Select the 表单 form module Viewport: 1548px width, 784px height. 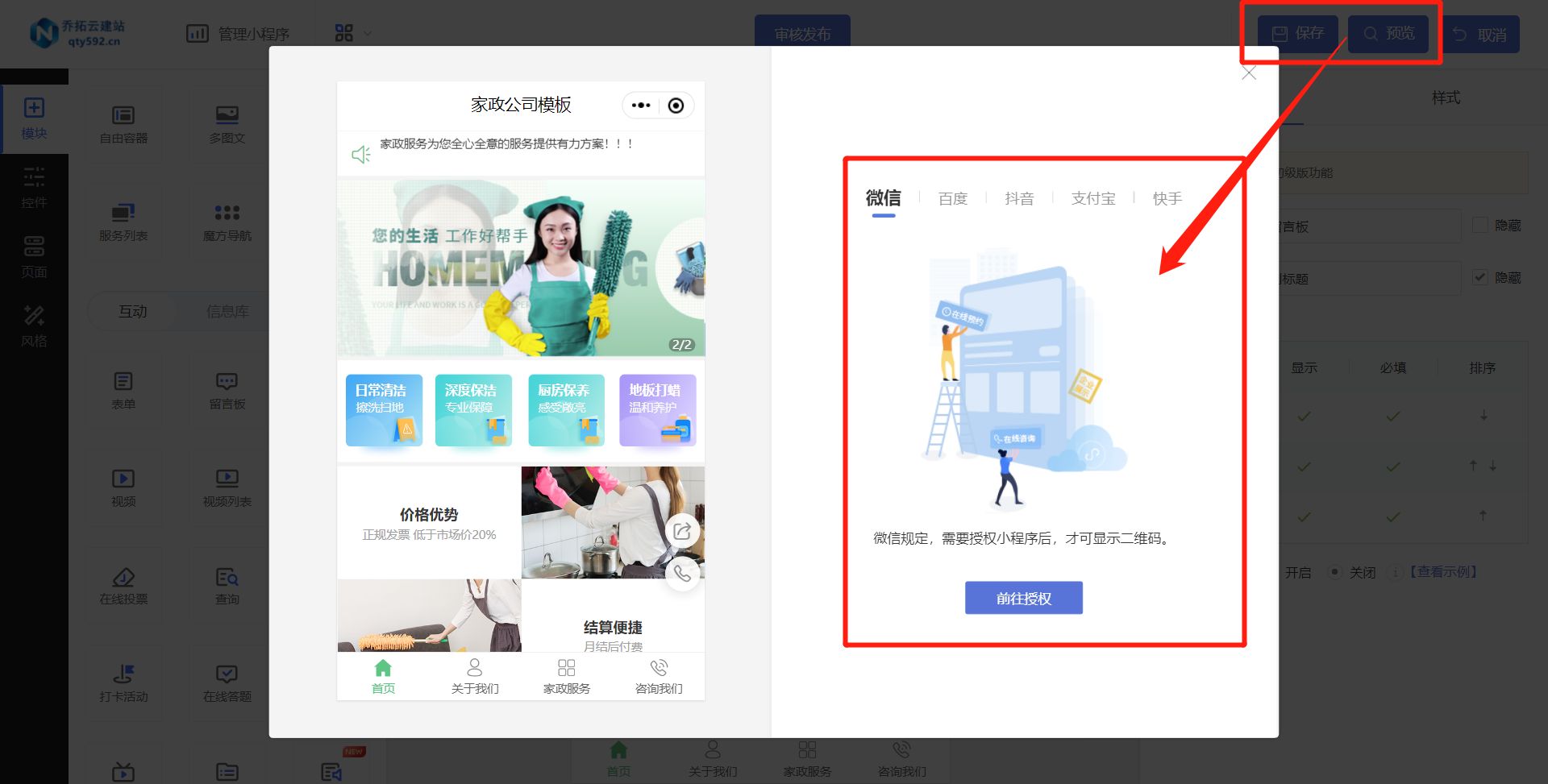pyautogui.click(x=123, y=389)
